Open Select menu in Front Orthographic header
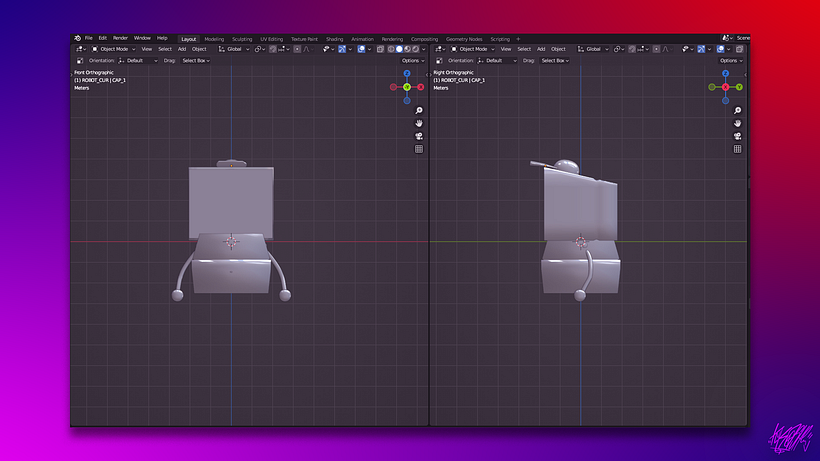The image size is (820, 461). (165, 49)
